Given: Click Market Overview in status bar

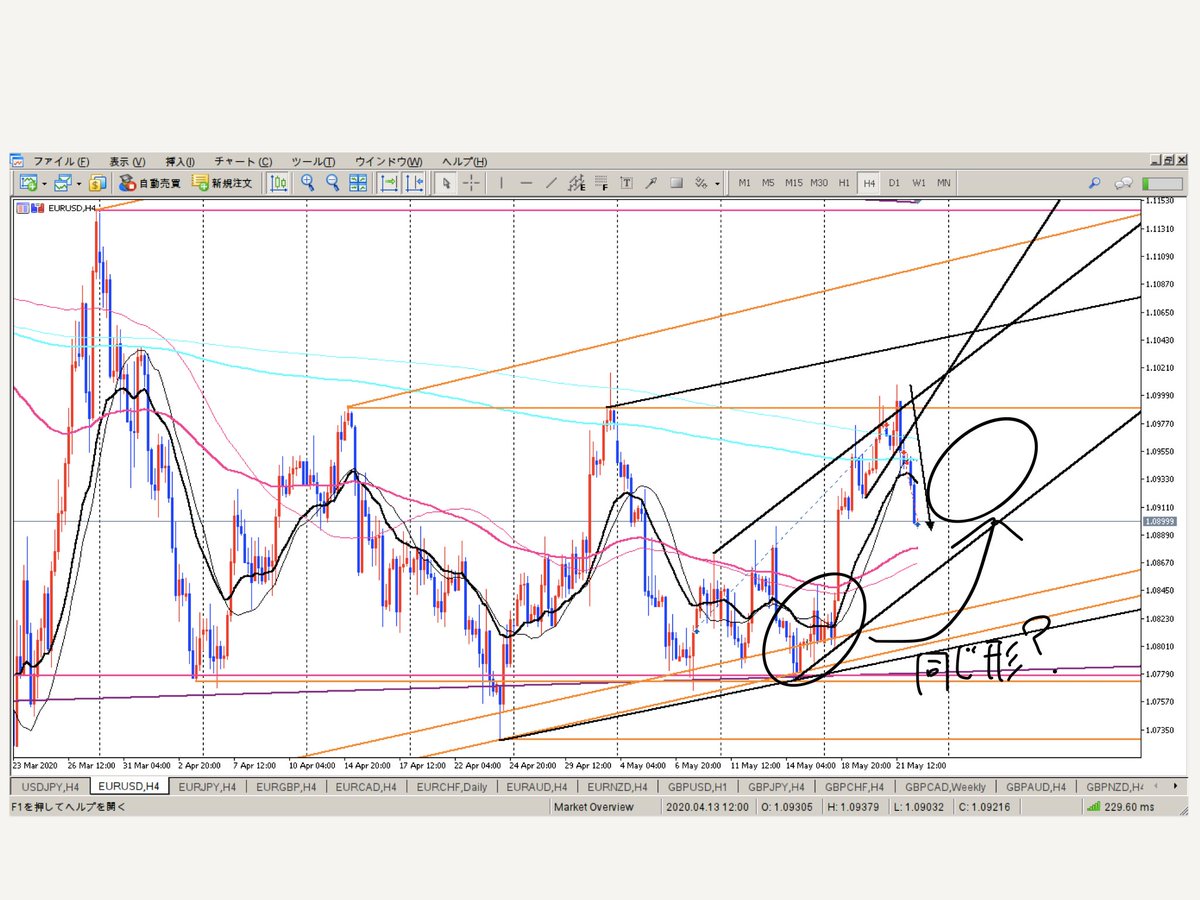Looking at the screenshot, I should (593, 807).
